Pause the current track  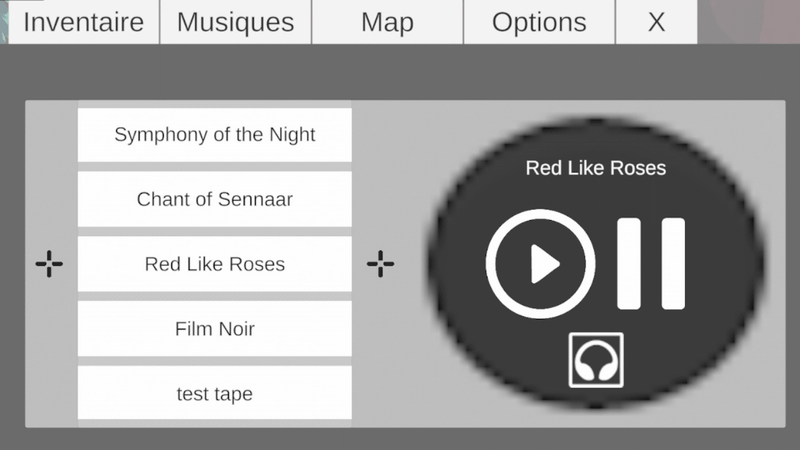(x=651, y=263)
